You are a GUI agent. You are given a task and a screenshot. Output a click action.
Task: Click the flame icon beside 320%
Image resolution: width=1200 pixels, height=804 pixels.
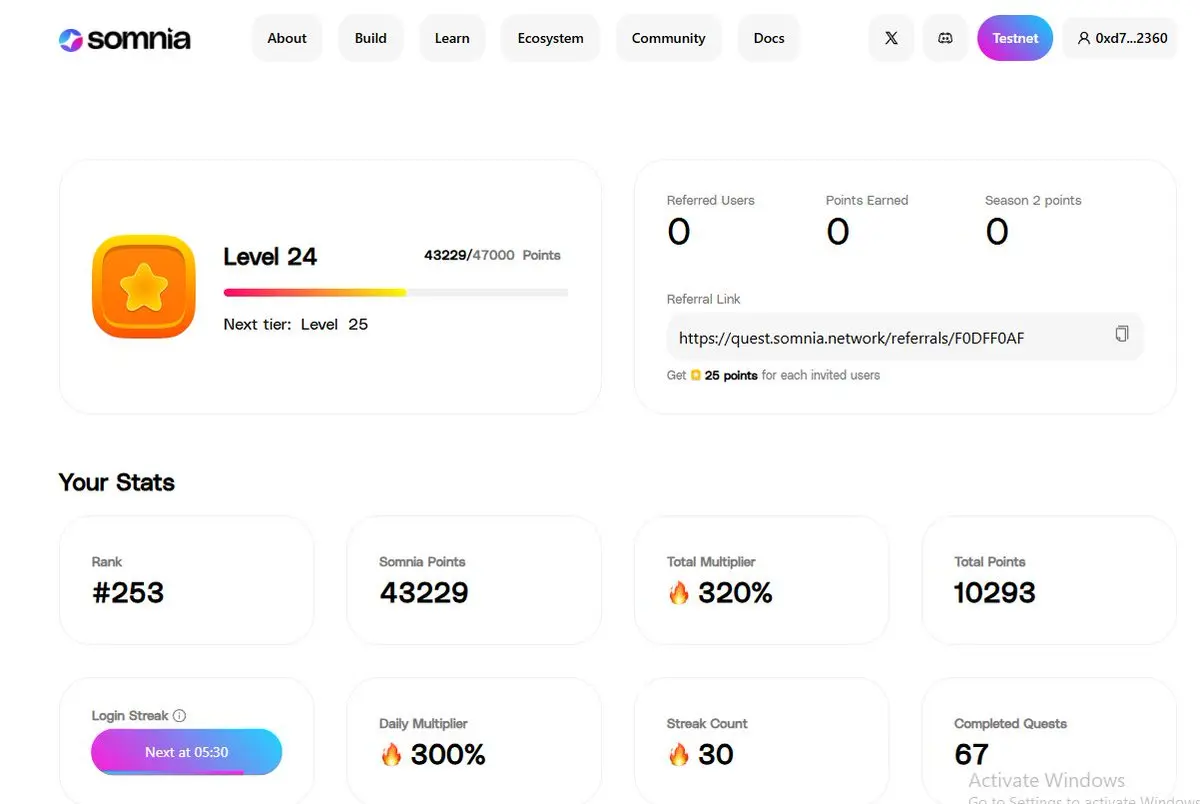[x=679, y=593]
